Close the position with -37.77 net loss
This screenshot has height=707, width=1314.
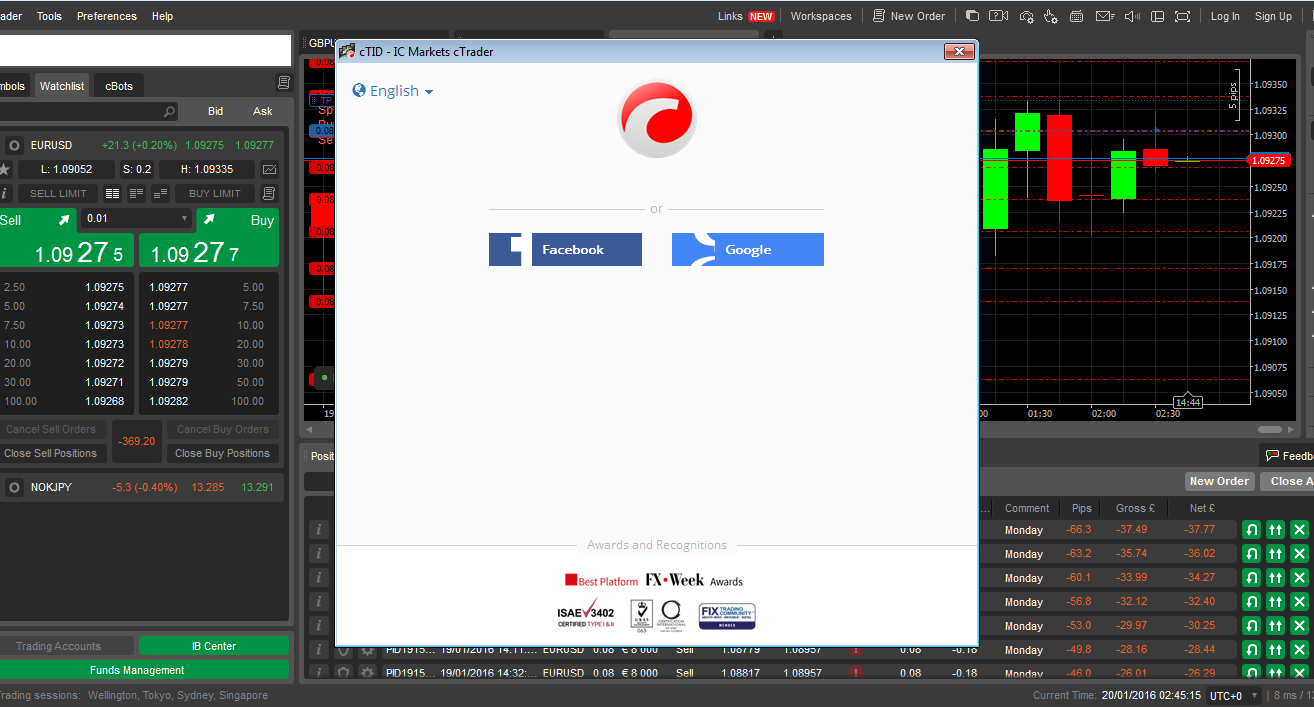click(1299, 529)
